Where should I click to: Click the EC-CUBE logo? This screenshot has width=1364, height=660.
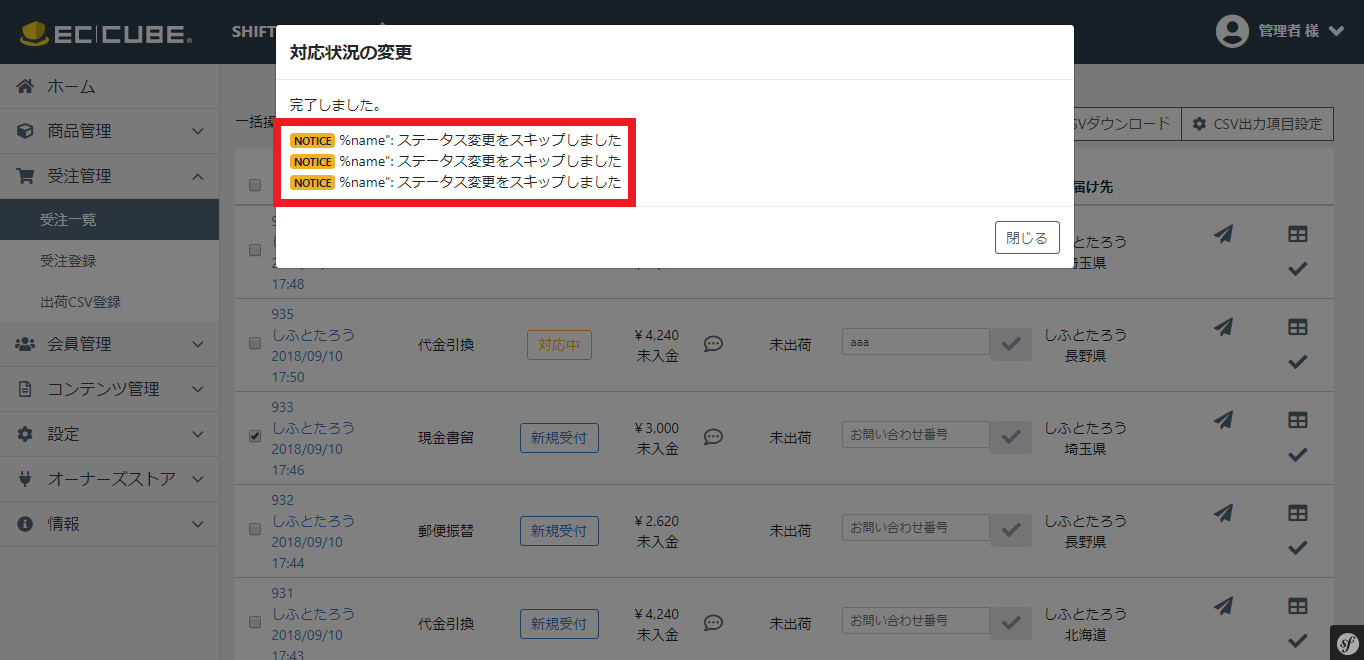(106, 33)
